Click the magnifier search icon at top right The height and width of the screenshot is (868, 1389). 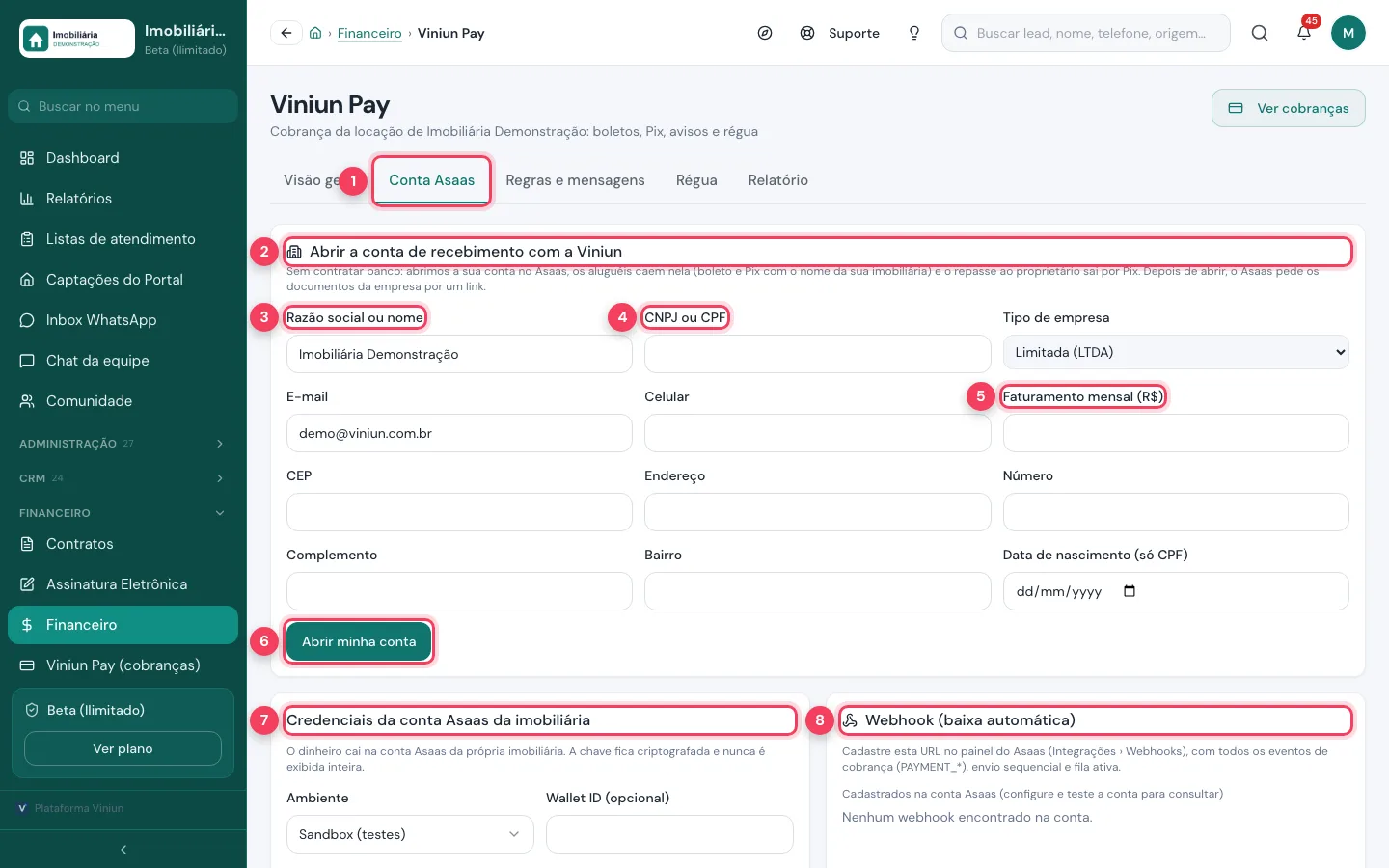point(1260,33)
